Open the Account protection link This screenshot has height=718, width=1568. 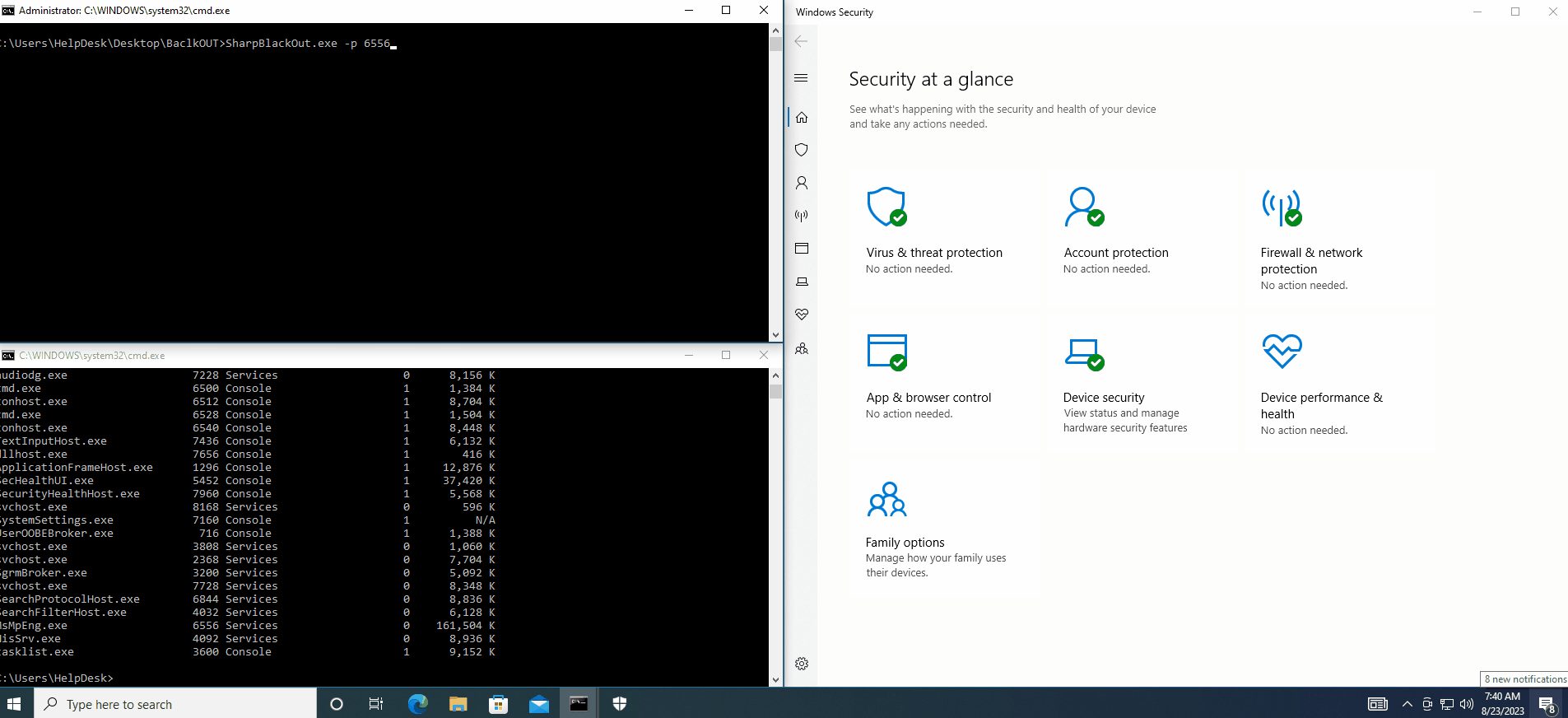(1116, 253)
